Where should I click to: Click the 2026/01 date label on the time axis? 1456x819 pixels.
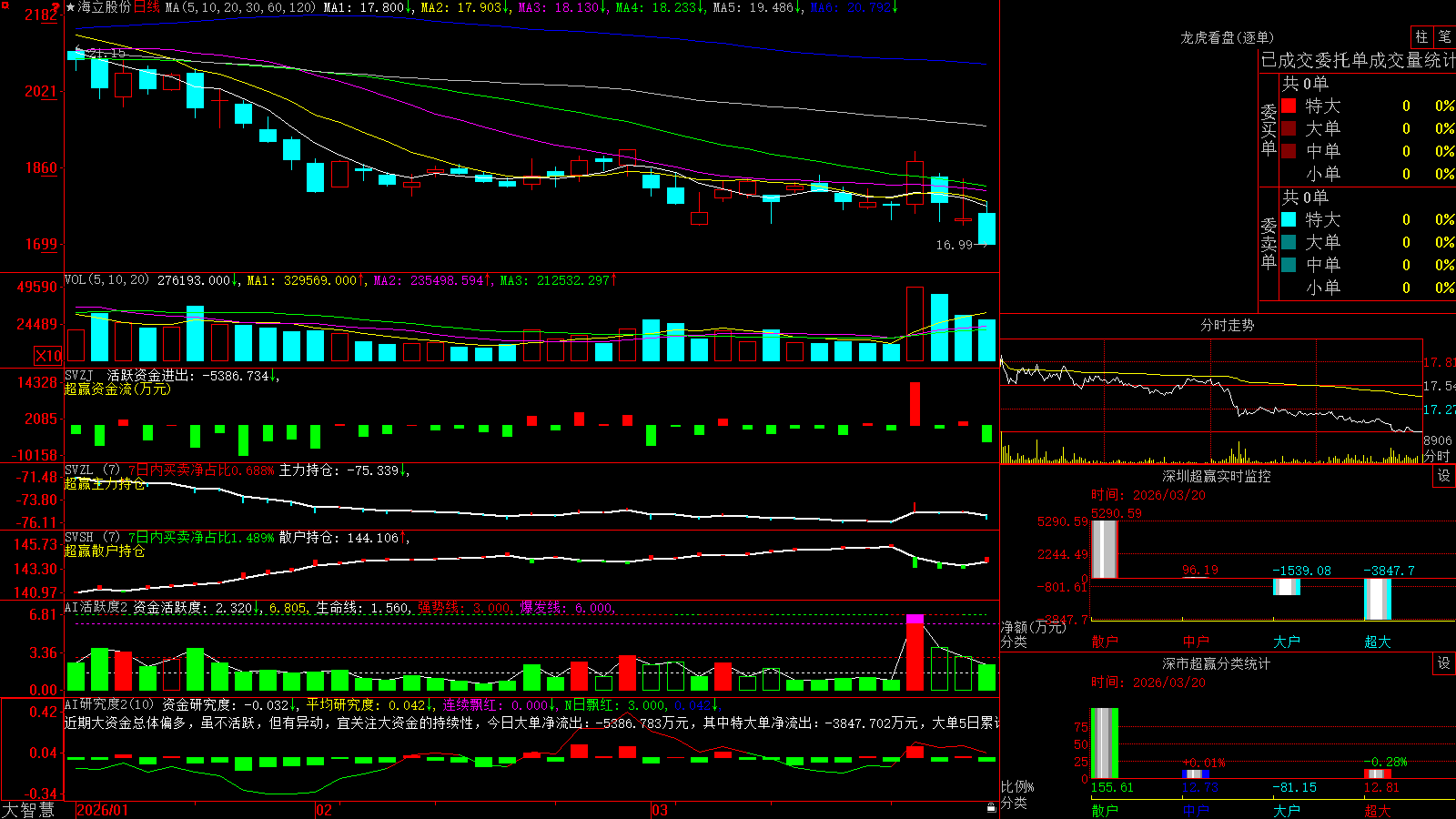(103, 810)
